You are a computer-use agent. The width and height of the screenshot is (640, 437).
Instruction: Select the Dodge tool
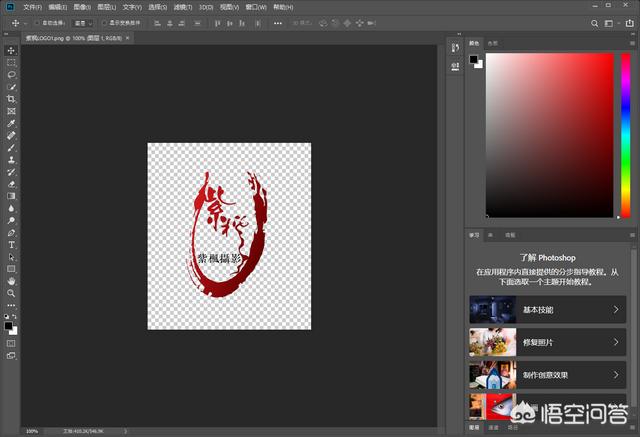click(11, 220)
